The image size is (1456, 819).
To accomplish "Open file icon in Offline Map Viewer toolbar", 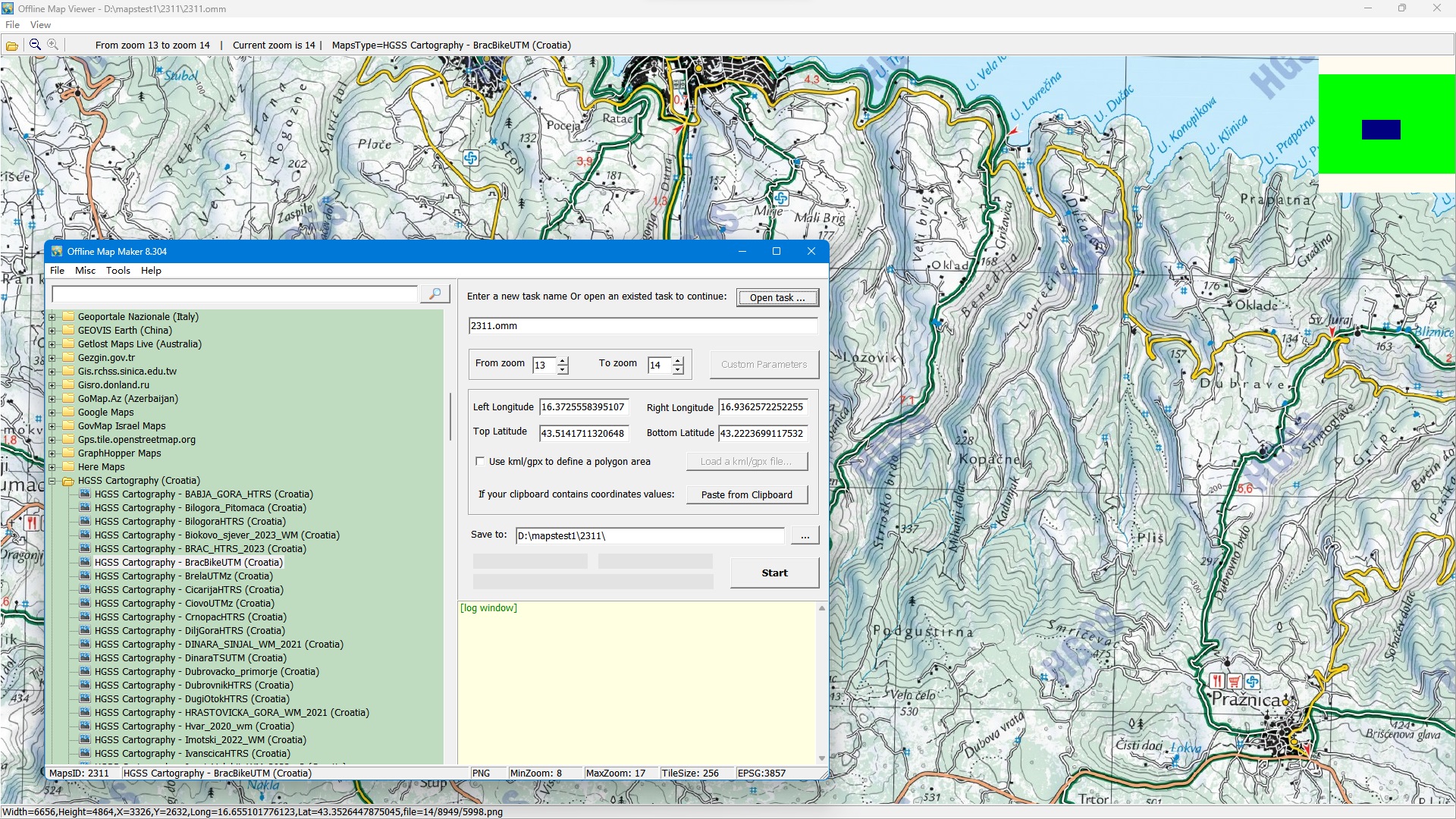I will point(12,45).
